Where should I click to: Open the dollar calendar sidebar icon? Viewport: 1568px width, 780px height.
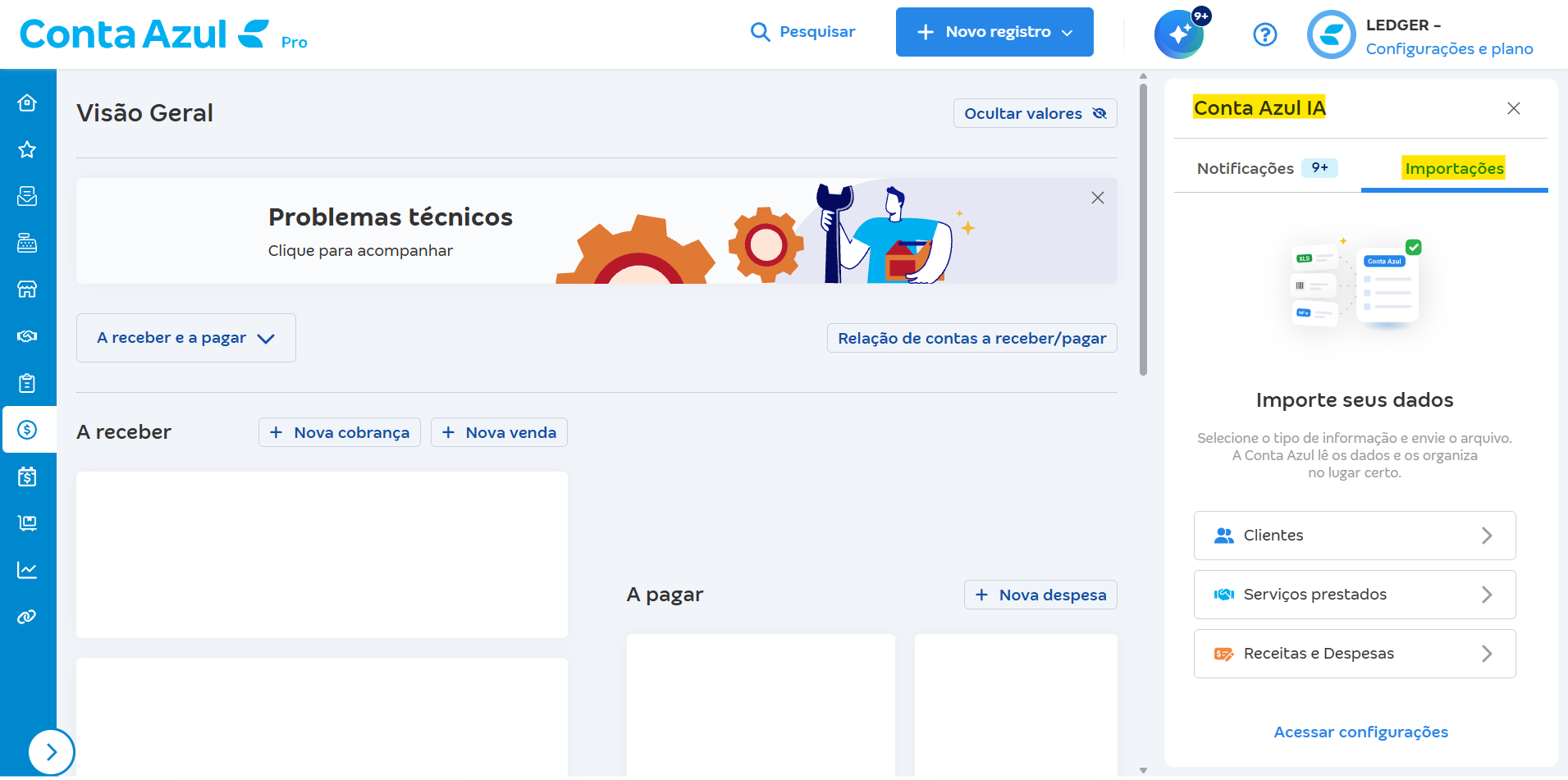(27, 477)
